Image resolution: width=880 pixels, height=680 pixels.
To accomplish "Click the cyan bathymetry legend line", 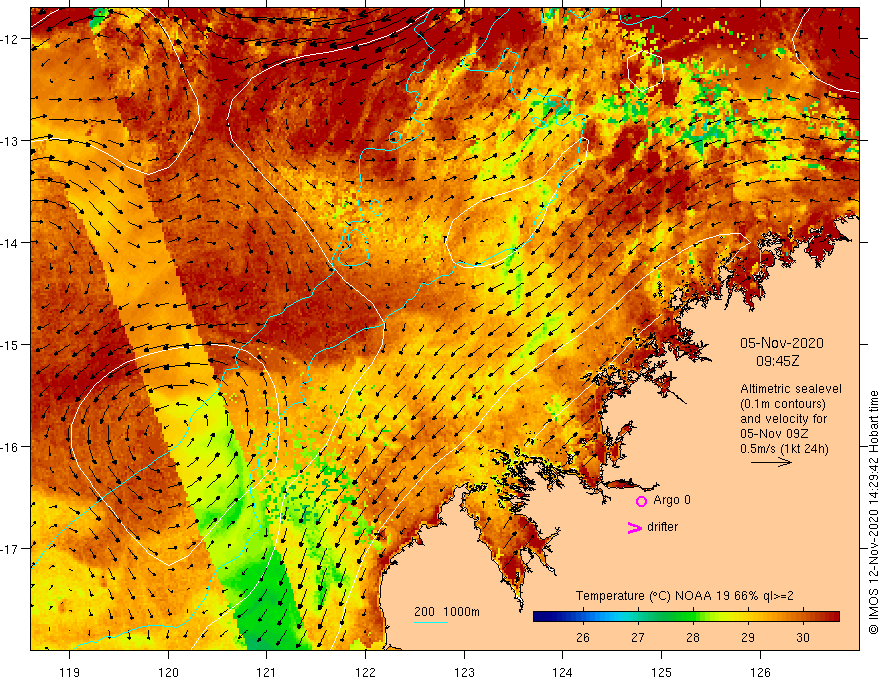I will [x=430, y=622].
